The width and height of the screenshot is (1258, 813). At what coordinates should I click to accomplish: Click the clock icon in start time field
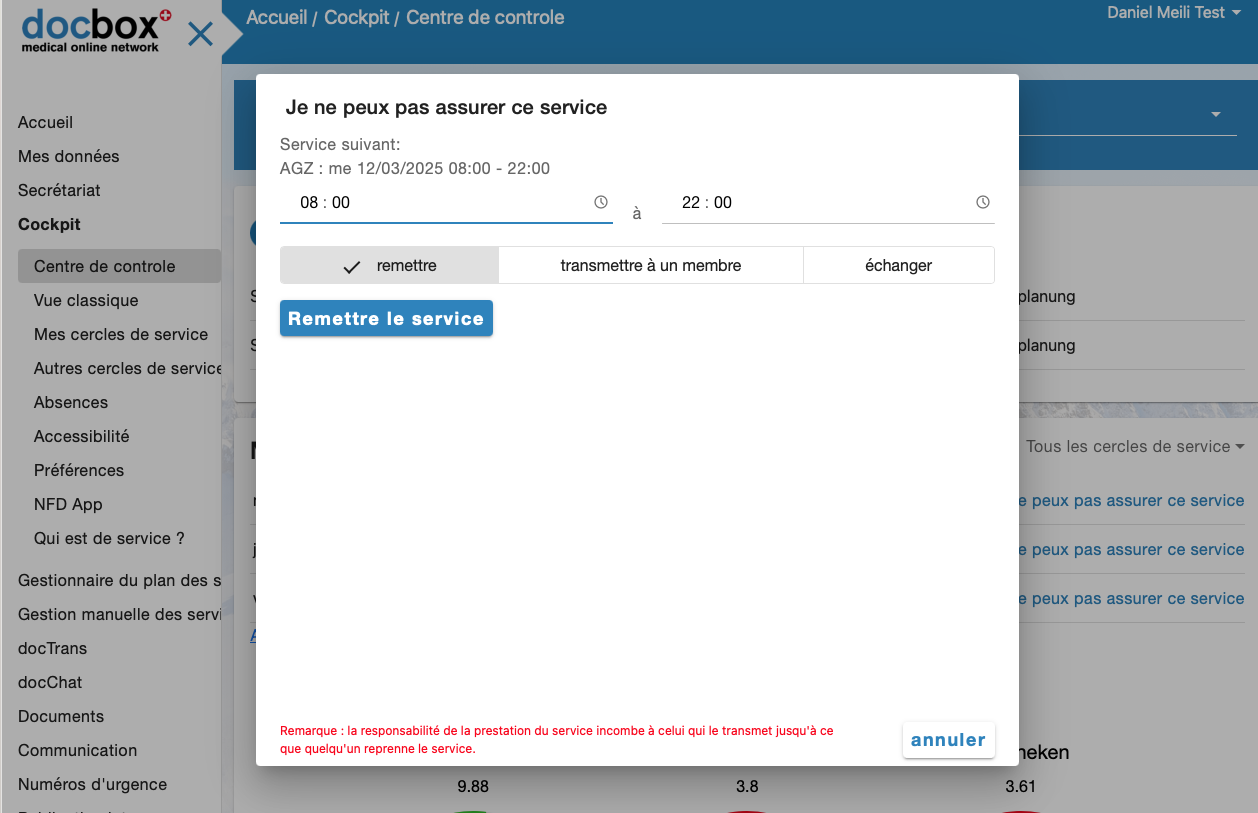pos(601,202)
